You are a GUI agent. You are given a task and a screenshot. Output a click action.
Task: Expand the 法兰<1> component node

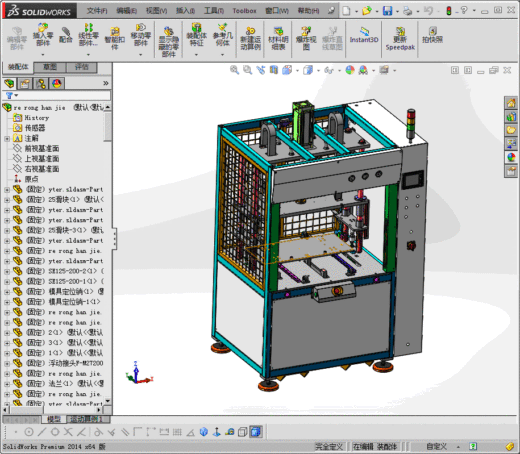(7, 384)
